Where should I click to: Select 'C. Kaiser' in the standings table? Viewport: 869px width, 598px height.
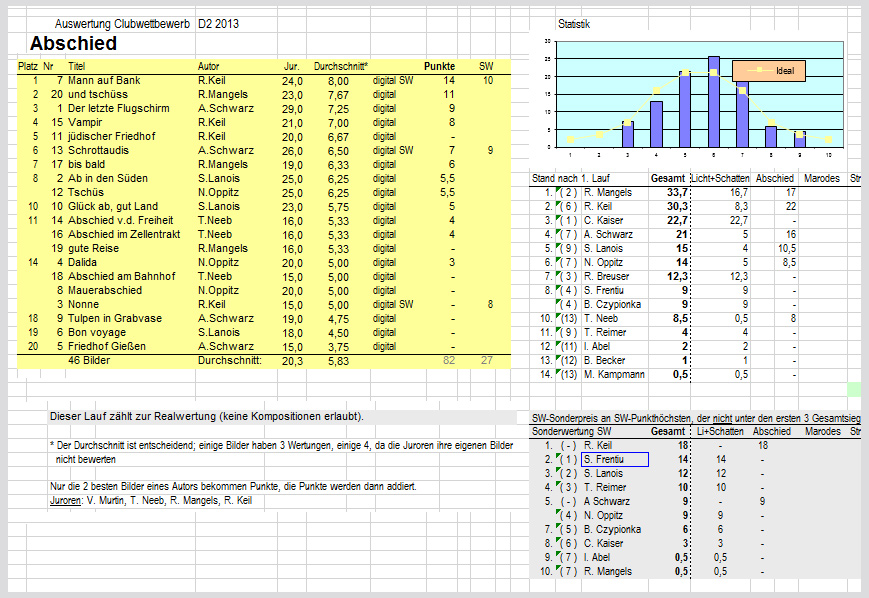[604, 221]
